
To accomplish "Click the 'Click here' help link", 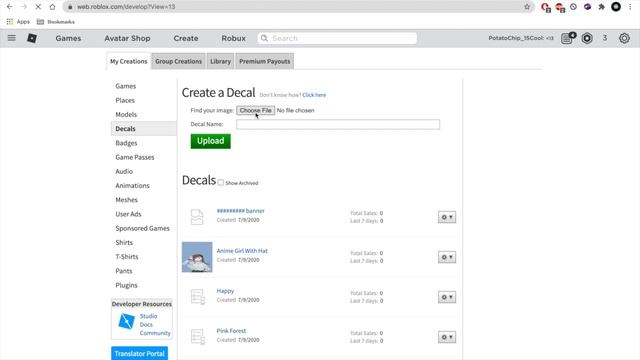I will pos(314,95).
